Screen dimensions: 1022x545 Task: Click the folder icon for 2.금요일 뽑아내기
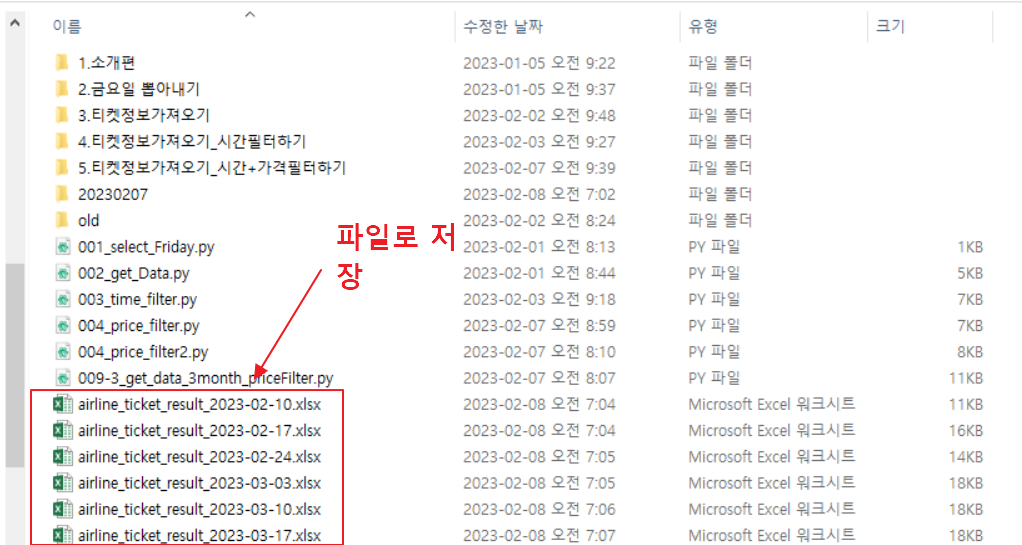[x=62, y=89]
